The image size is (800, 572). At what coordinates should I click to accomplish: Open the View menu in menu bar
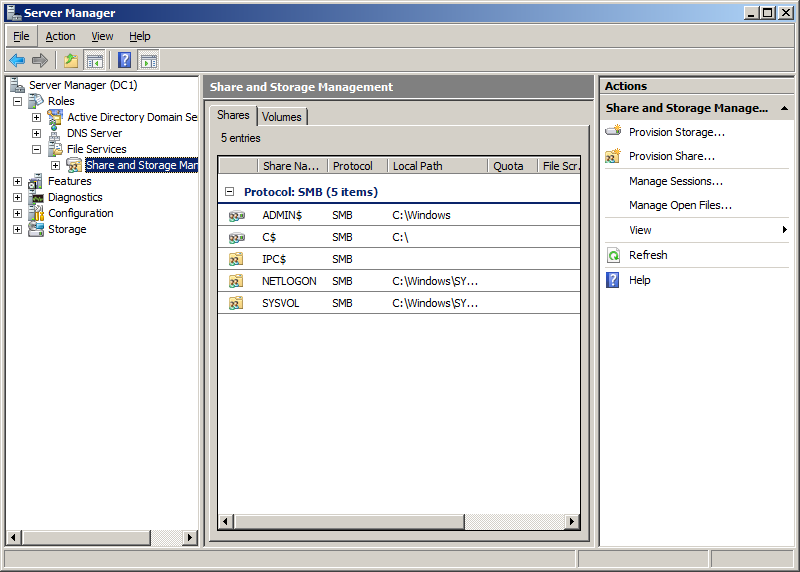coord(102,36)
